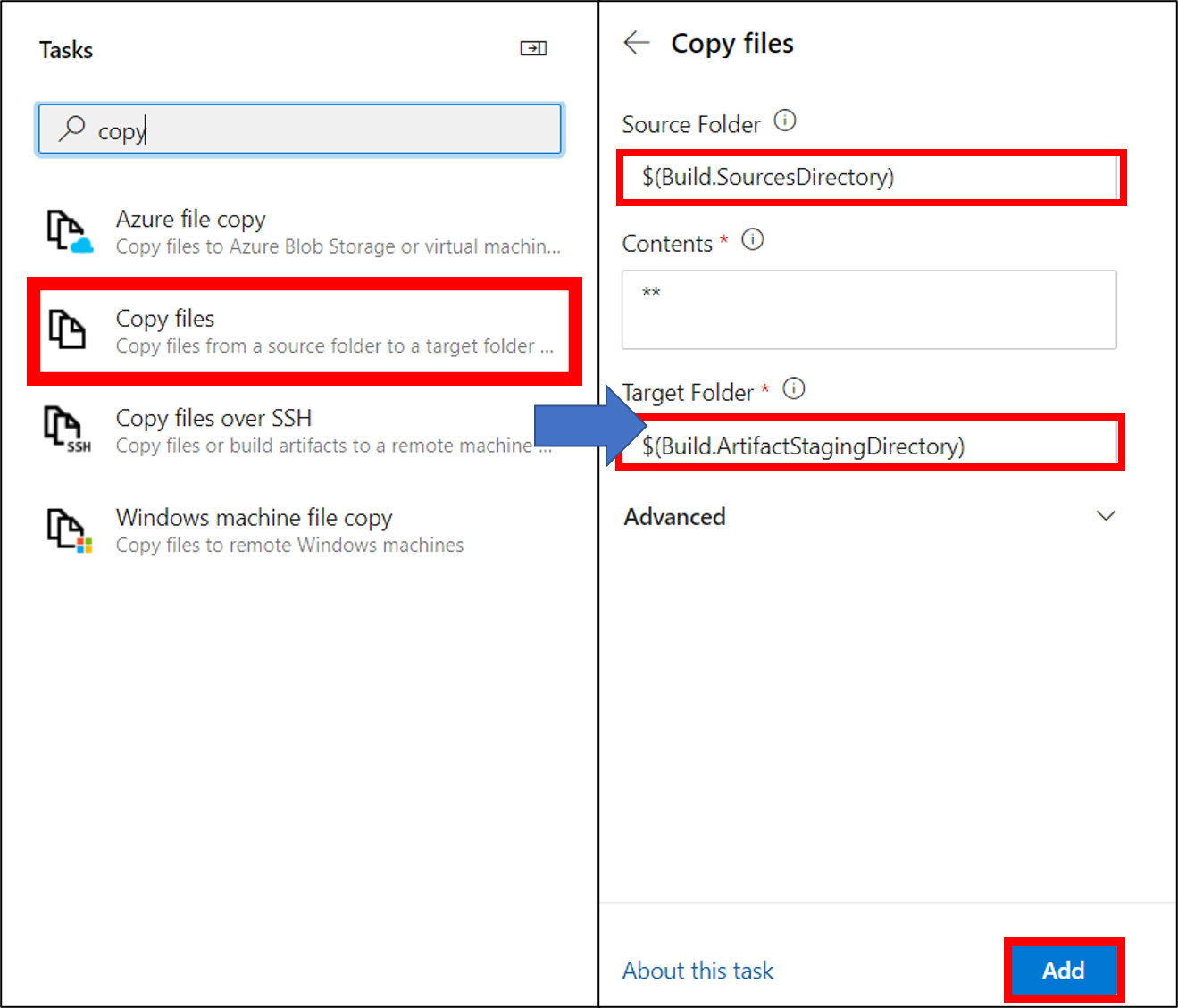Click the Windows machine file copy icon

point(69,529)
